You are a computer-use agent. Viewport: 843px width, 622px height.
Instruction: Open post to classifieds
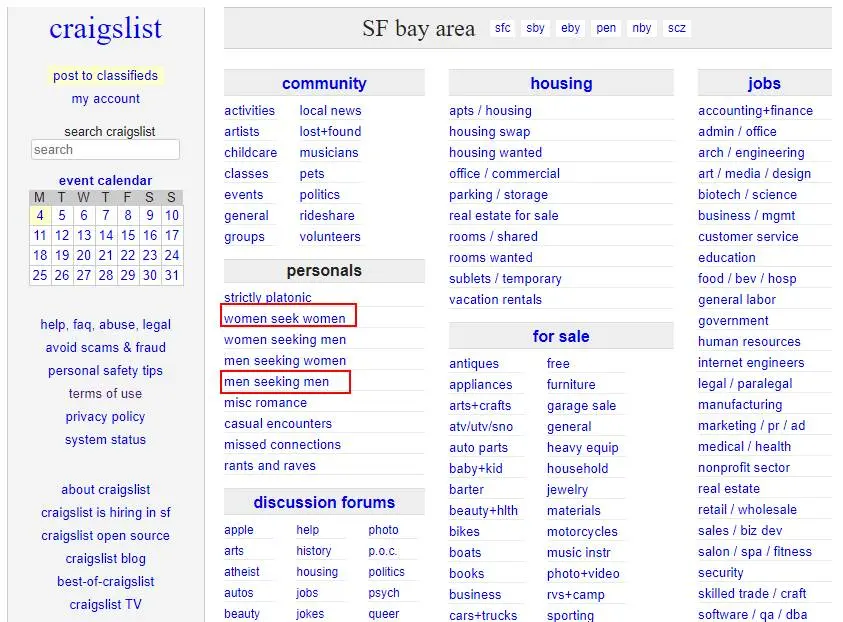[105, 76]
